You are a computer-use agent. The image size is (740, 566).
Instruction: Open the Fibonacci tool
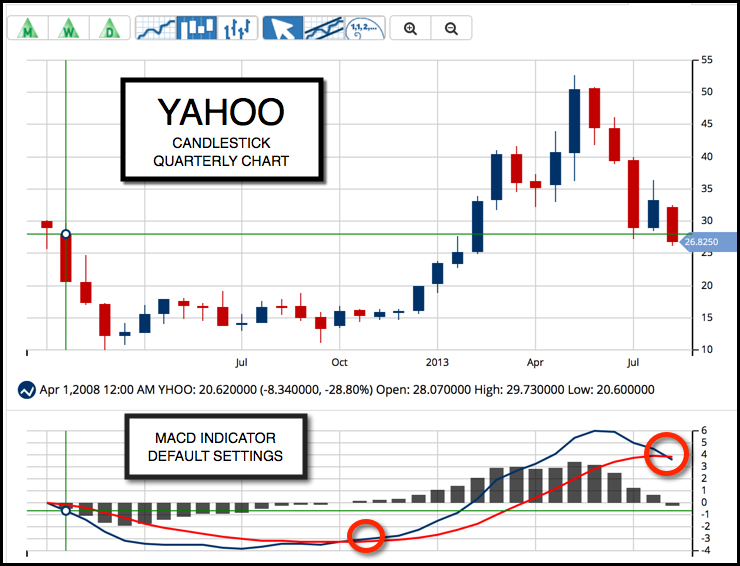[x=364, y=28]
